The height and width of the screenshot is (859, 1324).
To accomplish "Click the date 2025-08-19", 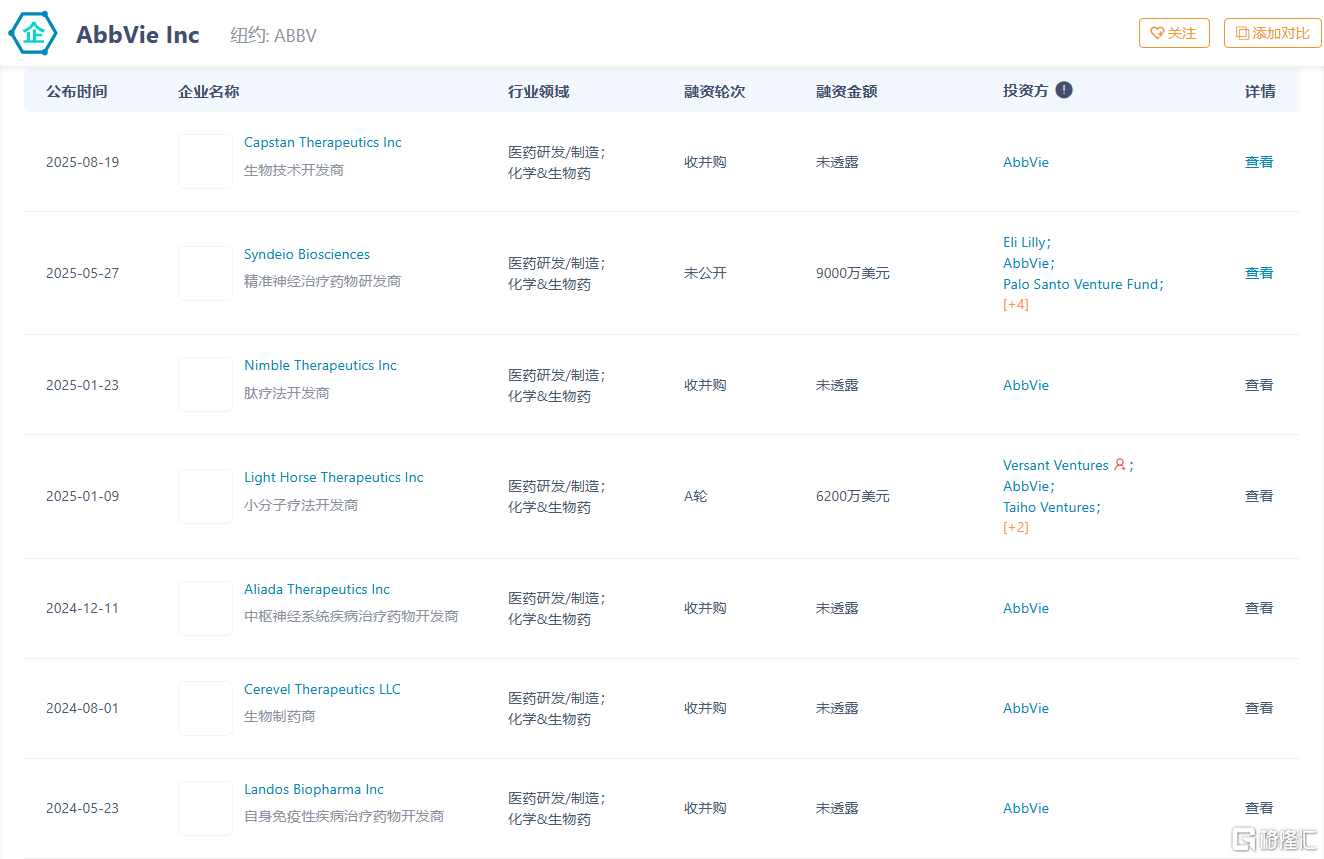I will click(82, 162).
